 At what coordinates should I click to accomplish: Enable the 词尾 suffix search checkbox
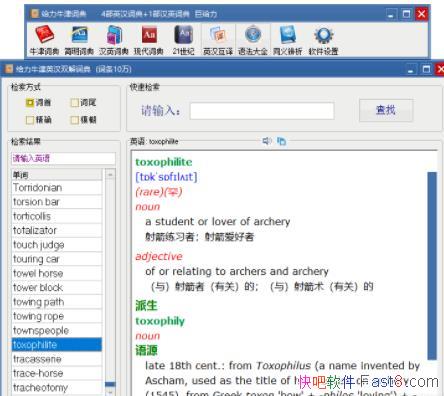[75, 102]
